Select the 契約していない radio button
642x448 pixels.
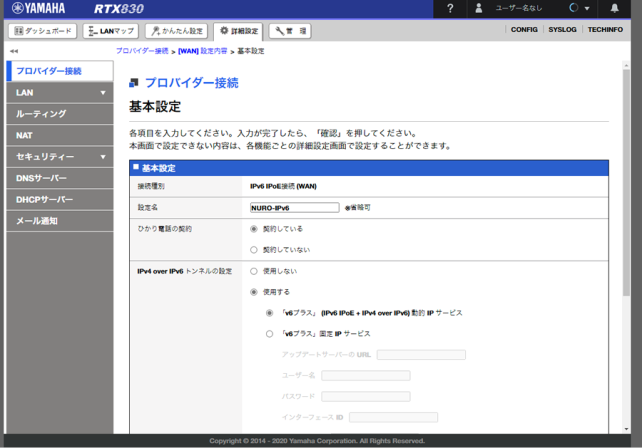(254, 250)
